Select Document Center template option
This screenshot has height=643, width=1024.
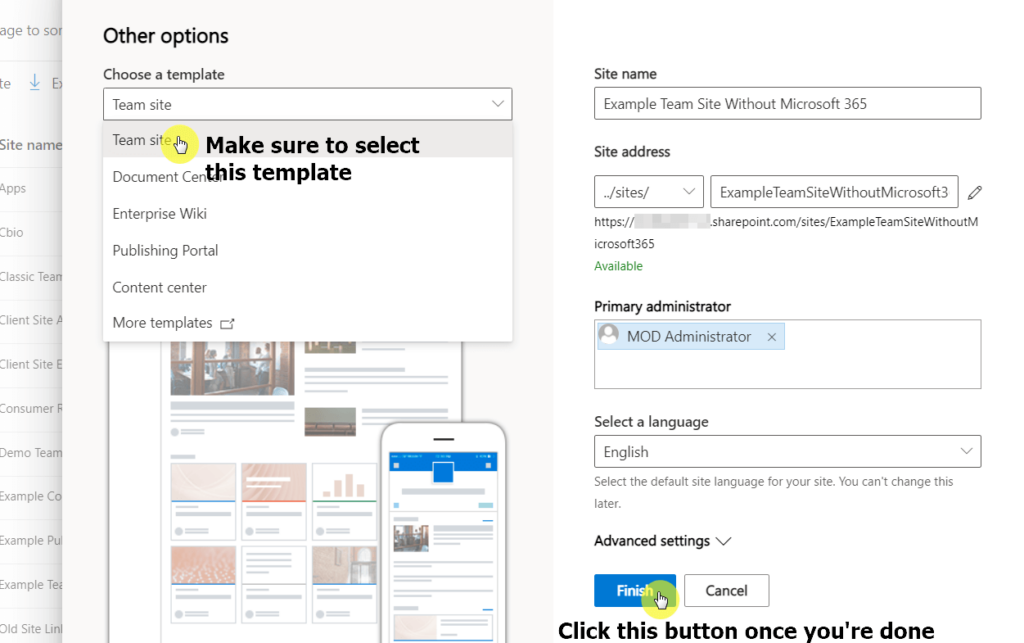click(x=307, y=177)
